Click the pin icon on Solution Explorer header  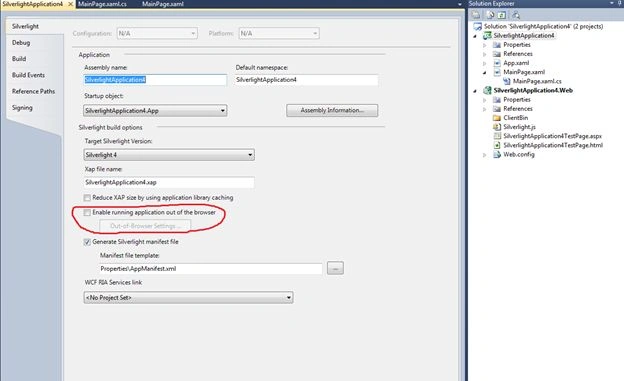pyautogui.click(x=621, y=3)
